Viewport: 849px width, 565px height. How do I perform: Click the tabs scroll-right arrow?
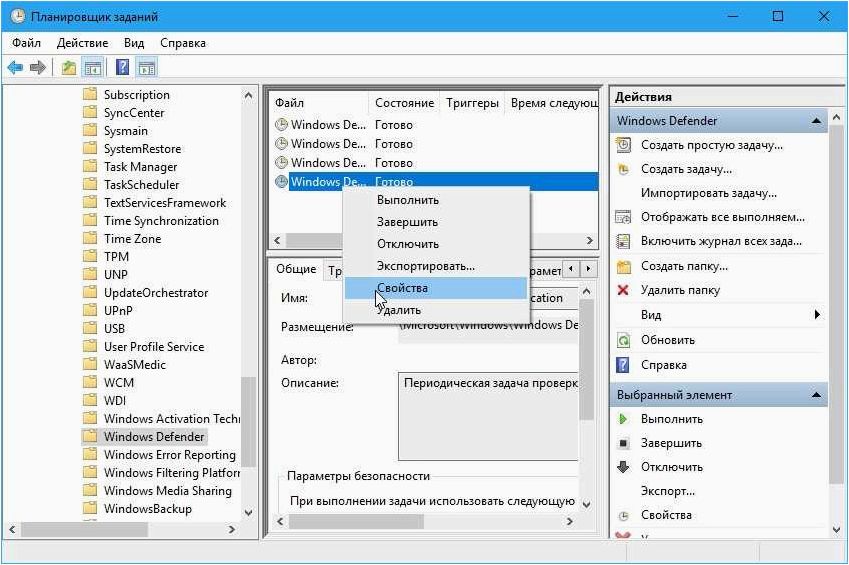588,268
